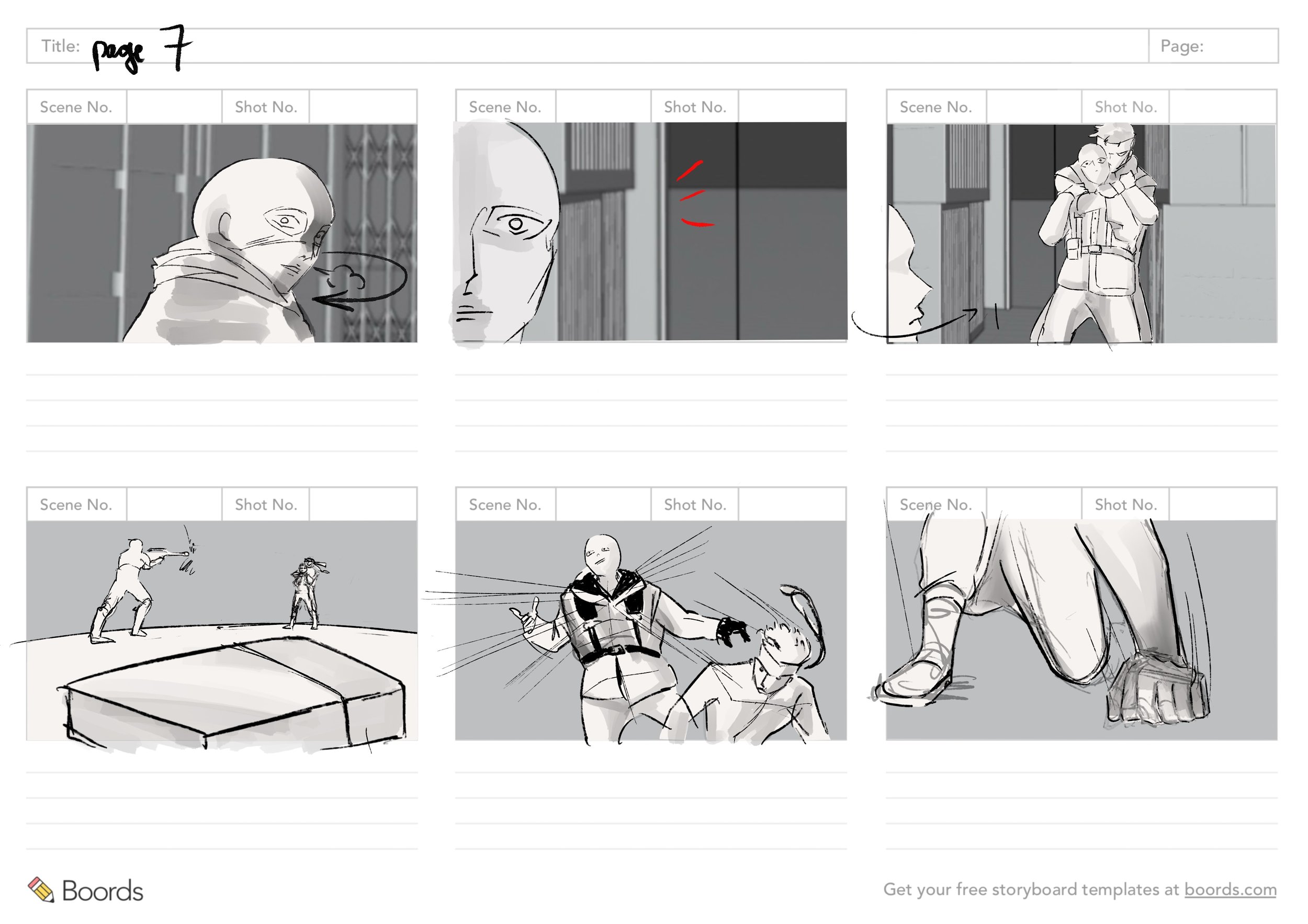
Task: Click the first panel's Shot No. field
Action: pos(363,107)
